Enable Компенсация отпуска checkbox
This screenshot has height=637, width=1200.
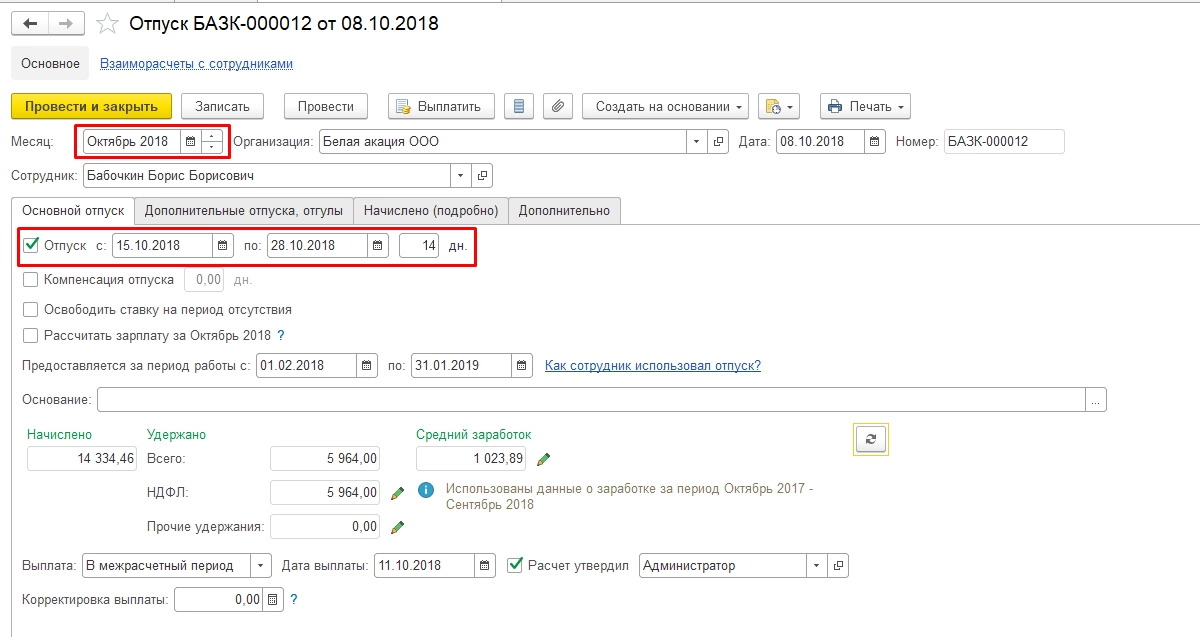tap(31, 280)
